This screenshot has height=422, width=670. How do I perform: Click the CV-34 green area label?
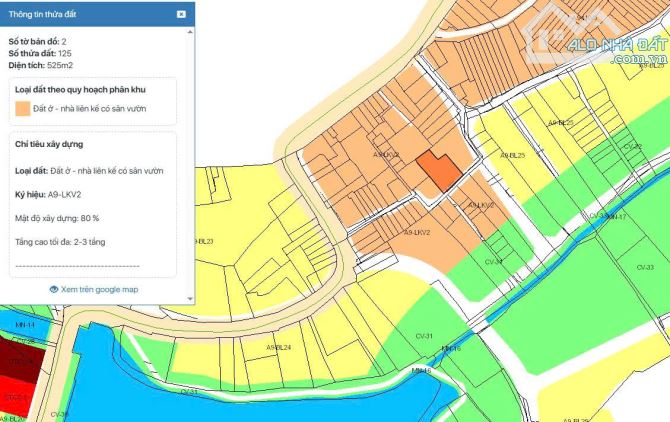[x=493, y=262]
